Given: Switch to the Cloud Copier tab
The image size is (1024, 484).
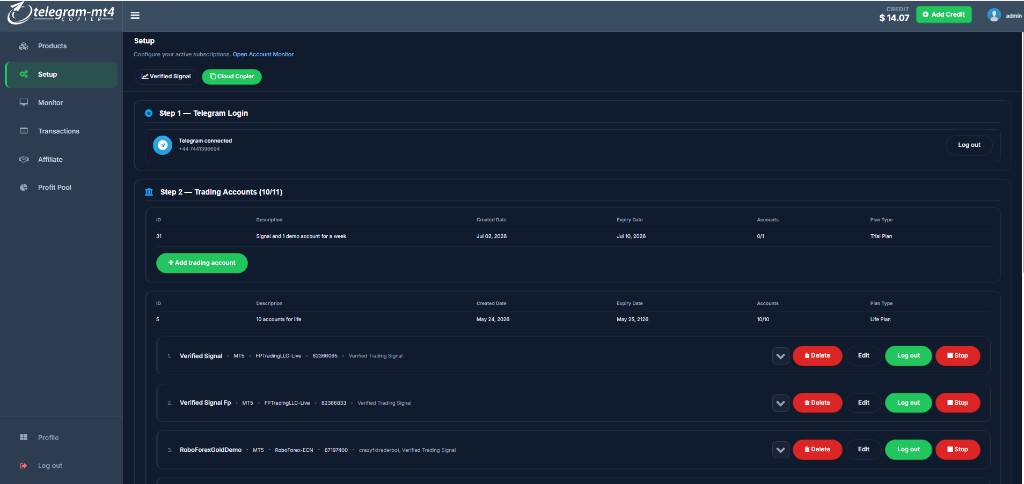Looking at the screenshot, I should pyautogui.click(x=232, y=76).
